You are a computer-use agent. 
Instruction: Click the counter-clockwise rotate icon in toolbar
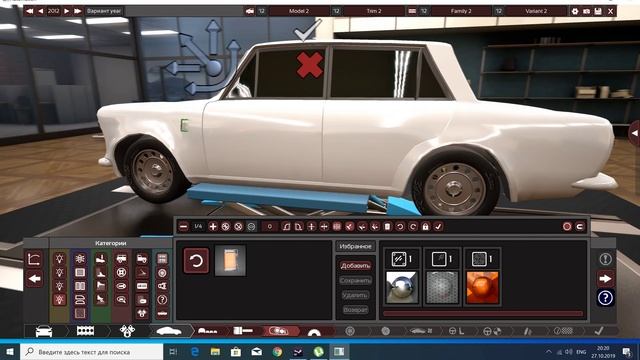click(x=400, y=227)
